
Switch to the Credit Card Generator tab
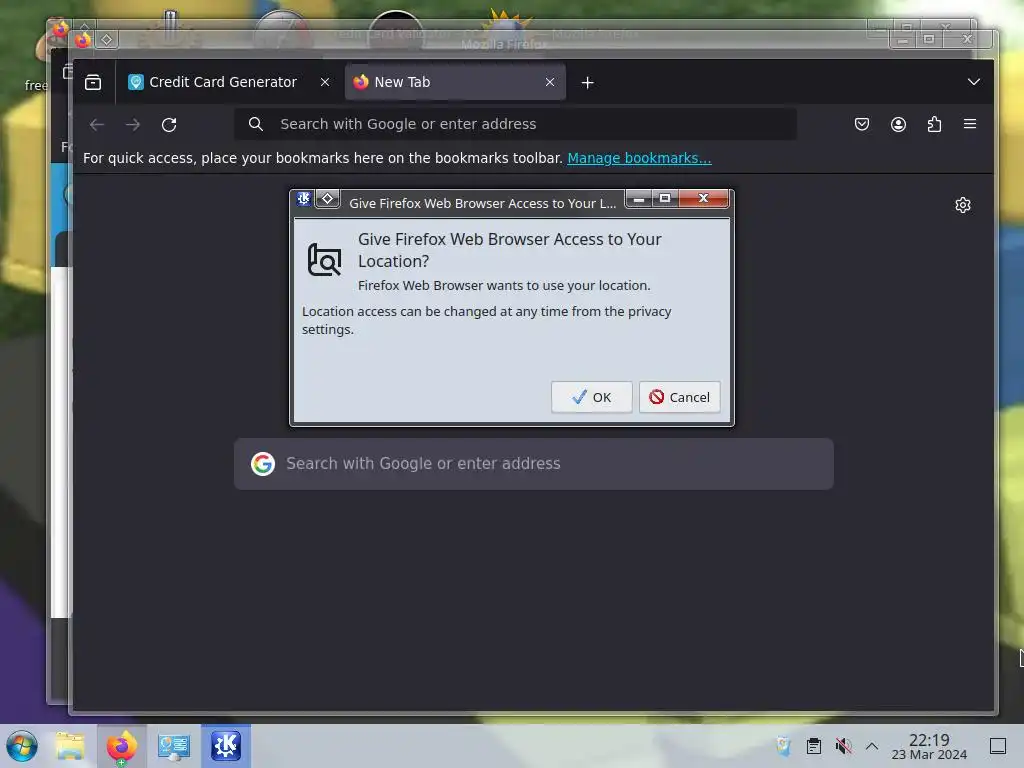coord(223,82)
